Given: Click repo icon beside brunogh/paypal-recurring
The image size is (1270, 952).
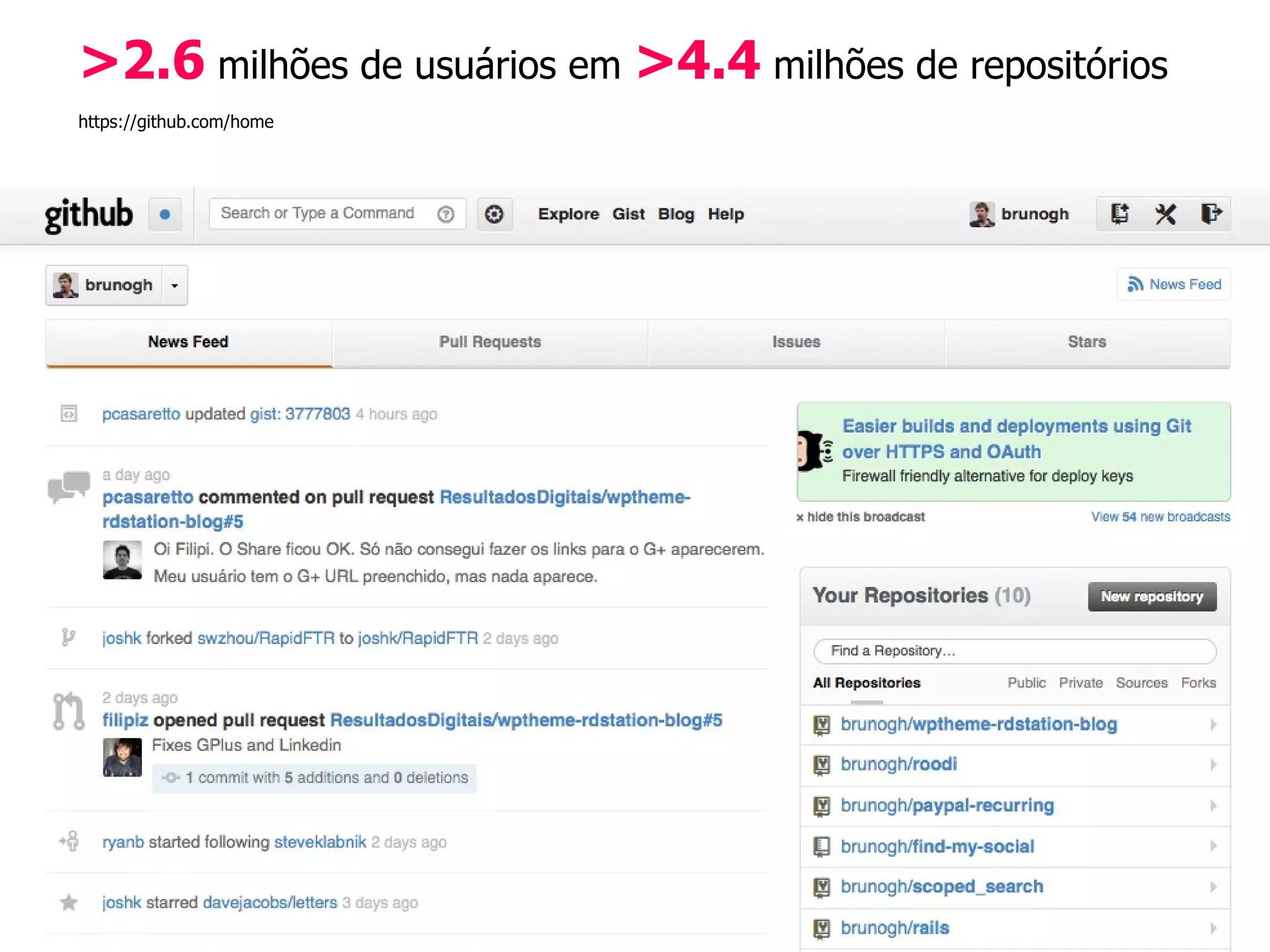Looking at the screenshot, I should coord(822,806).
